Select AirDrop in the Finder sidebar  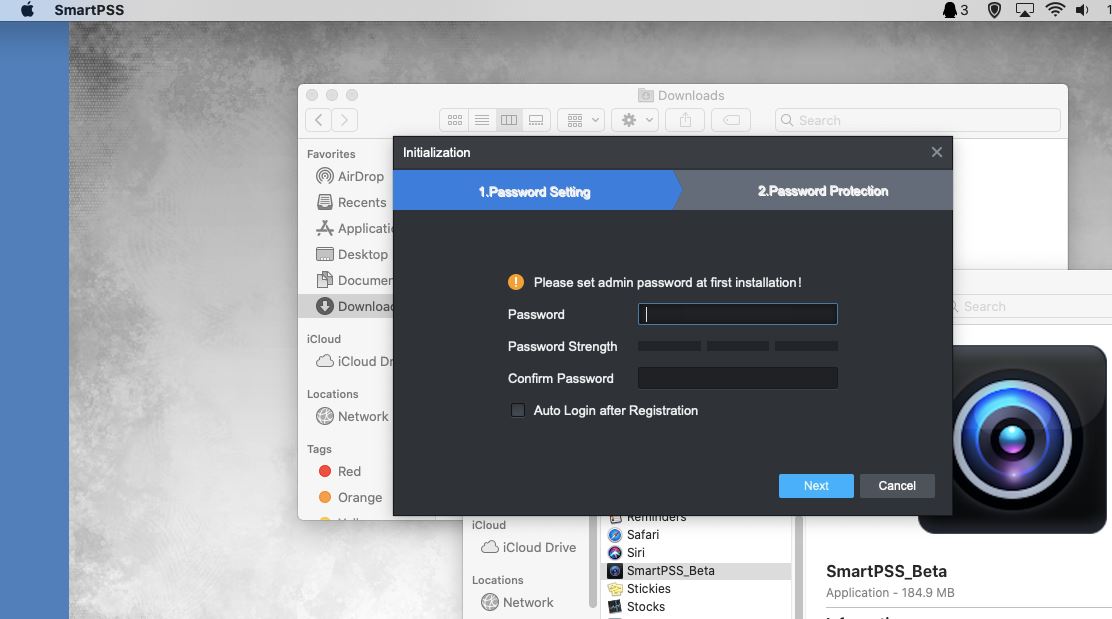coord(350,176)
